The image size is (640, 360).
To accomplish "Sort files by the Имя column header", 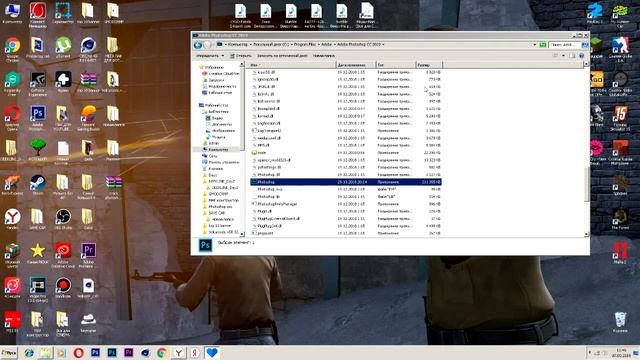I will click(x=292, y=65).
